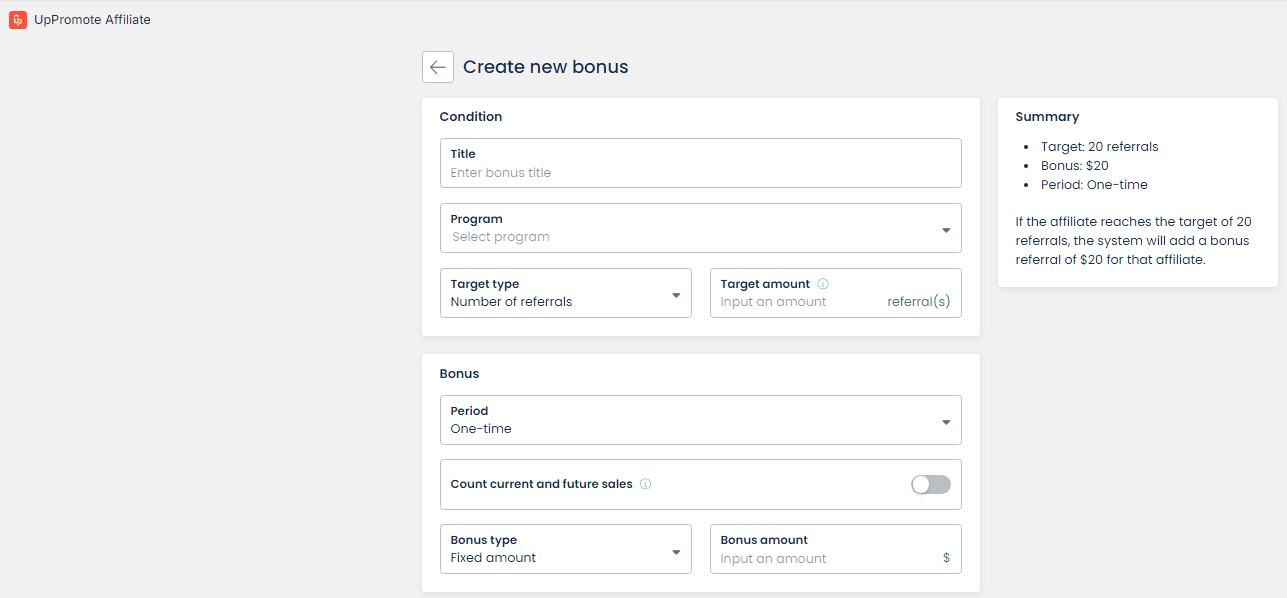Click the UpPromote Affiliate app title

pyautogui.click(x=92, y=19)
